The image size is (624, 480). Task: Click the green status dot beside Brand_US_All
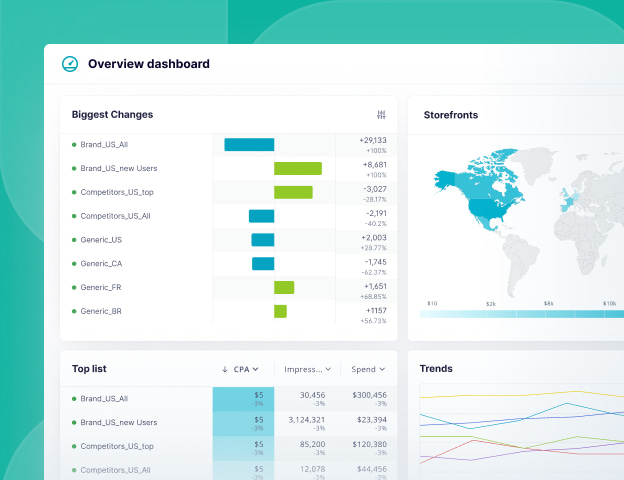74,145
